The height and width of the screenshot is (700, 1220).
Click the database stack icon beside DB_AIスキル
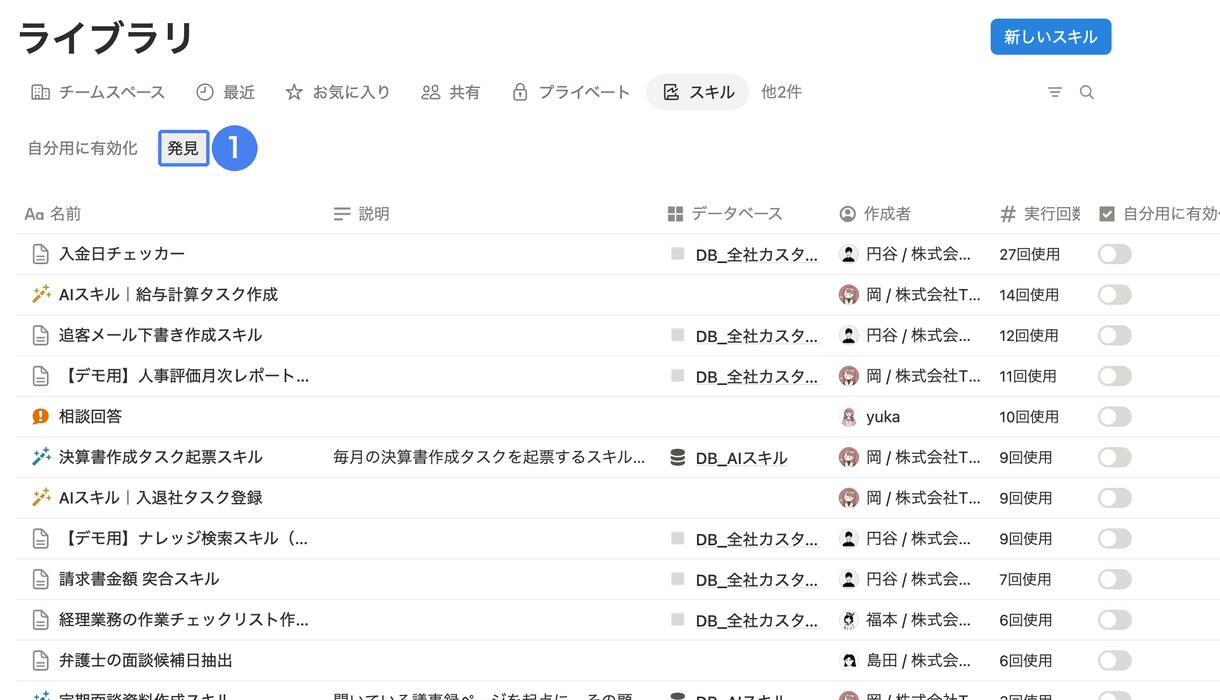click(x=678, y=457)
